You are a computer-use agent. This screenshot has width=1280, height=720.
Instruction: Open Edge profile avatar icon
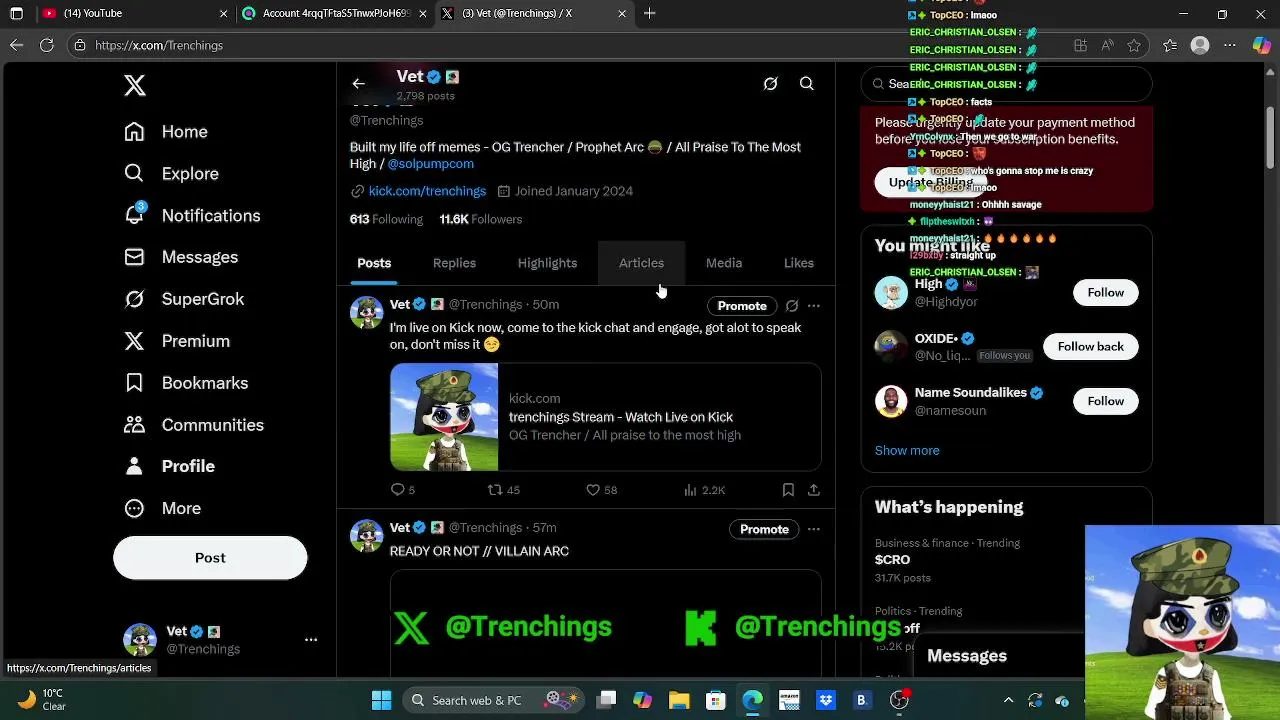tap(1200, 45)
